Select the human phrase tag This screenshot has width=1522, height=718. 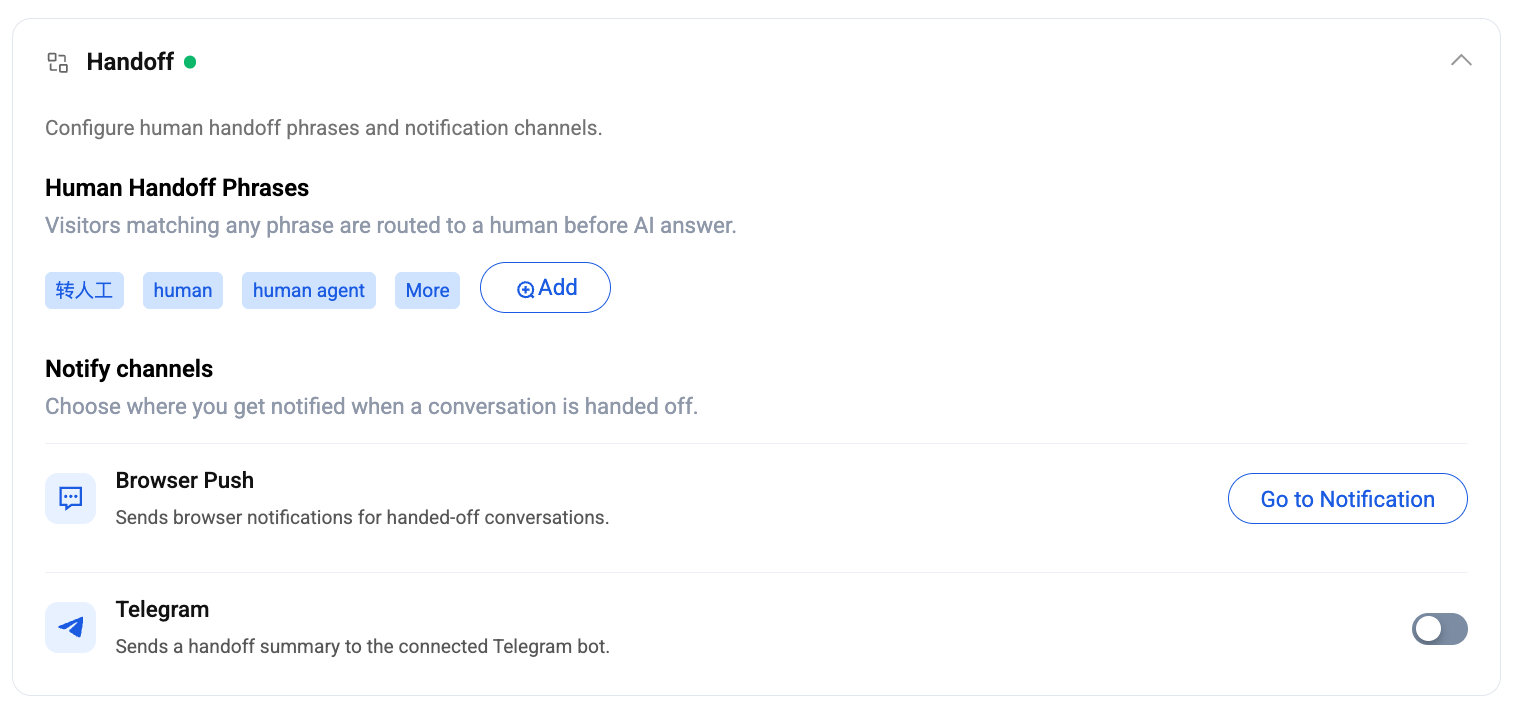coord(183,290)
